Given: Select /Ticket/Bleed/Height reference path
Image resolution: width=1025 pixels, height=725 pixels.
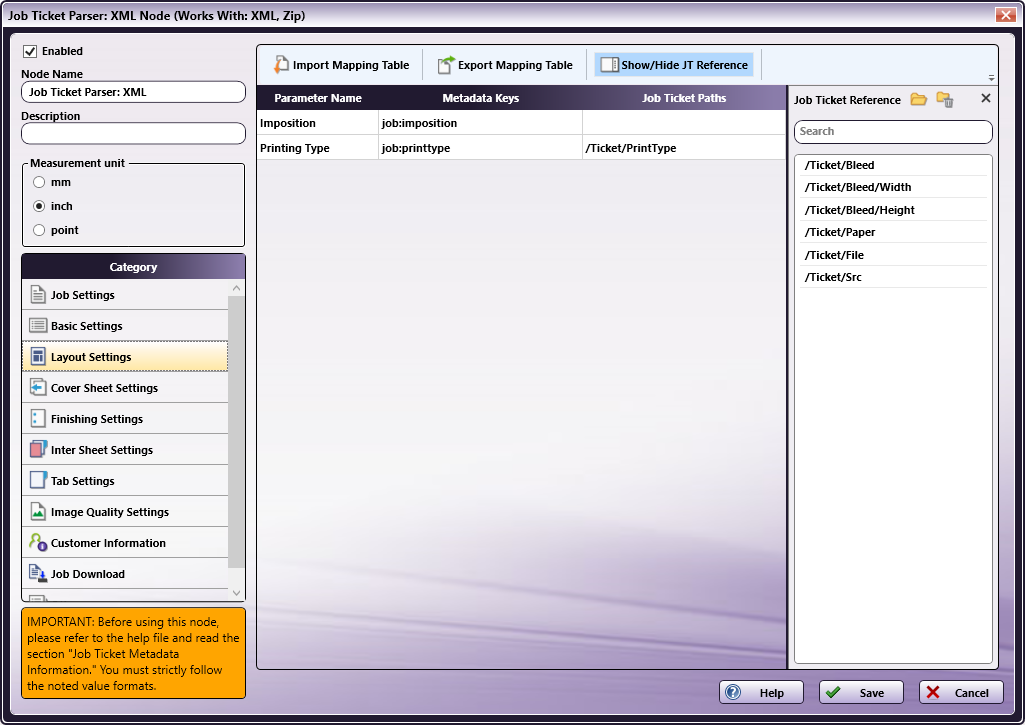Looking at the screenshot, I should (893, 210).
